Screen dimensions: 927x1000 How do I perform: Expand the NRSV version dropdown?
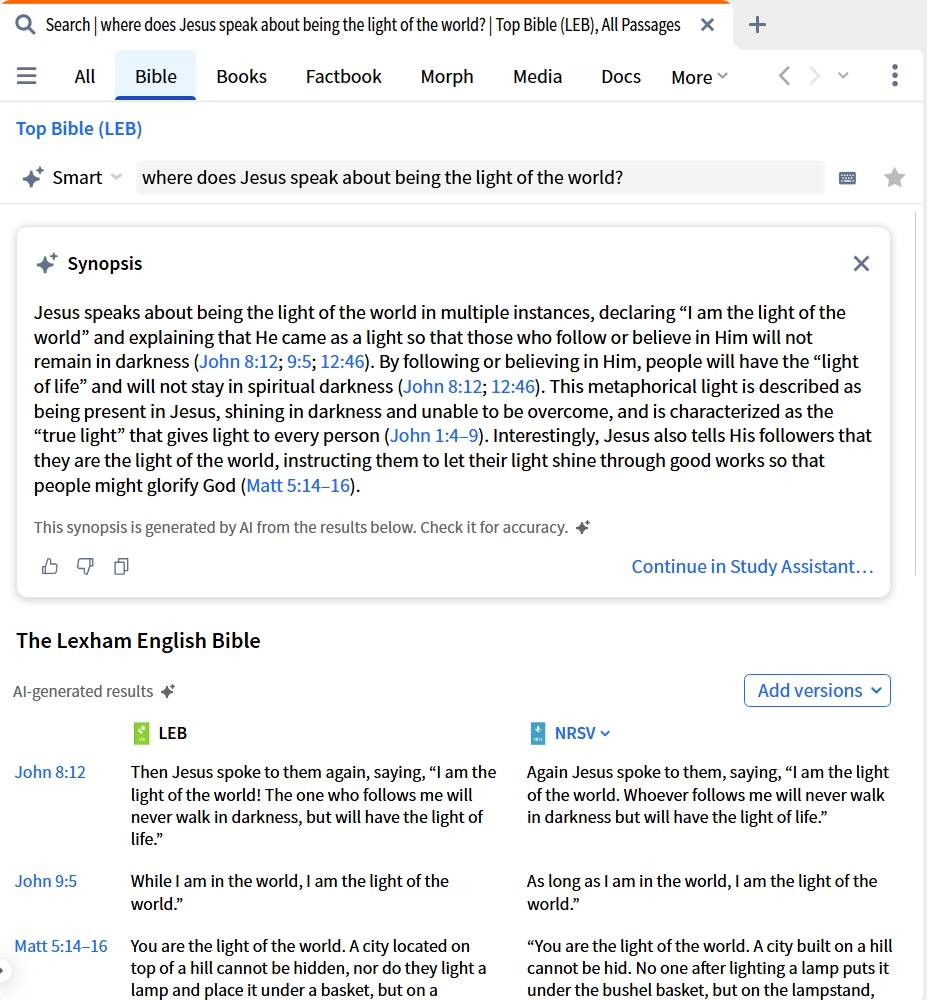605,733
